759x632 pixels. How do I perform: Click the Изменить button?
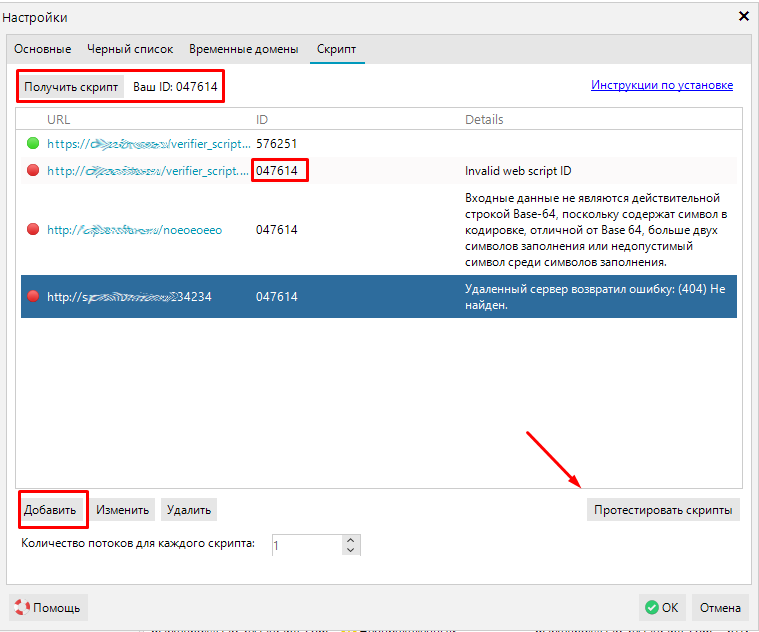tap(122, 510)
